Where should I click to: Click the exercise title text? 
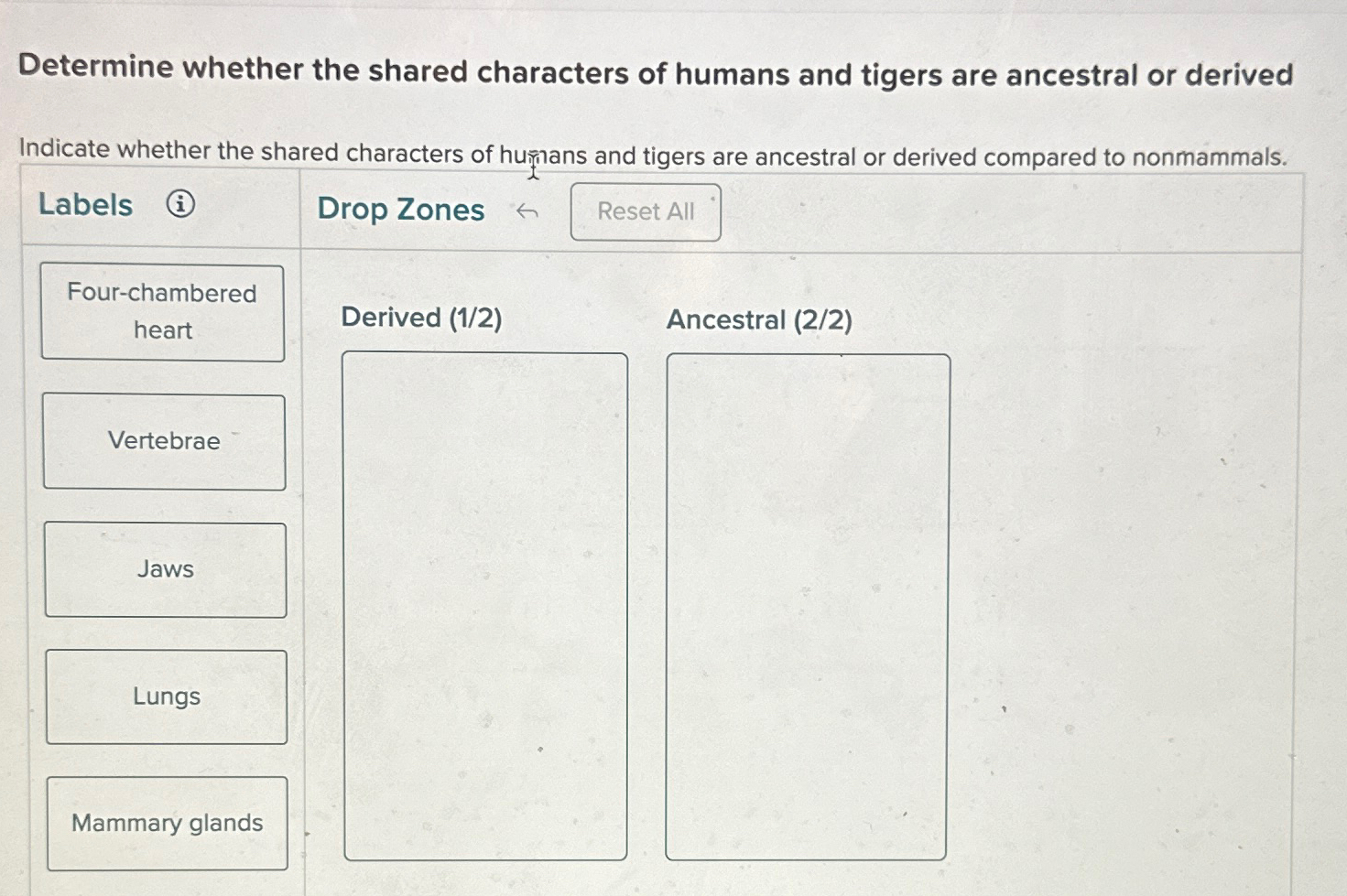point(655,72)
